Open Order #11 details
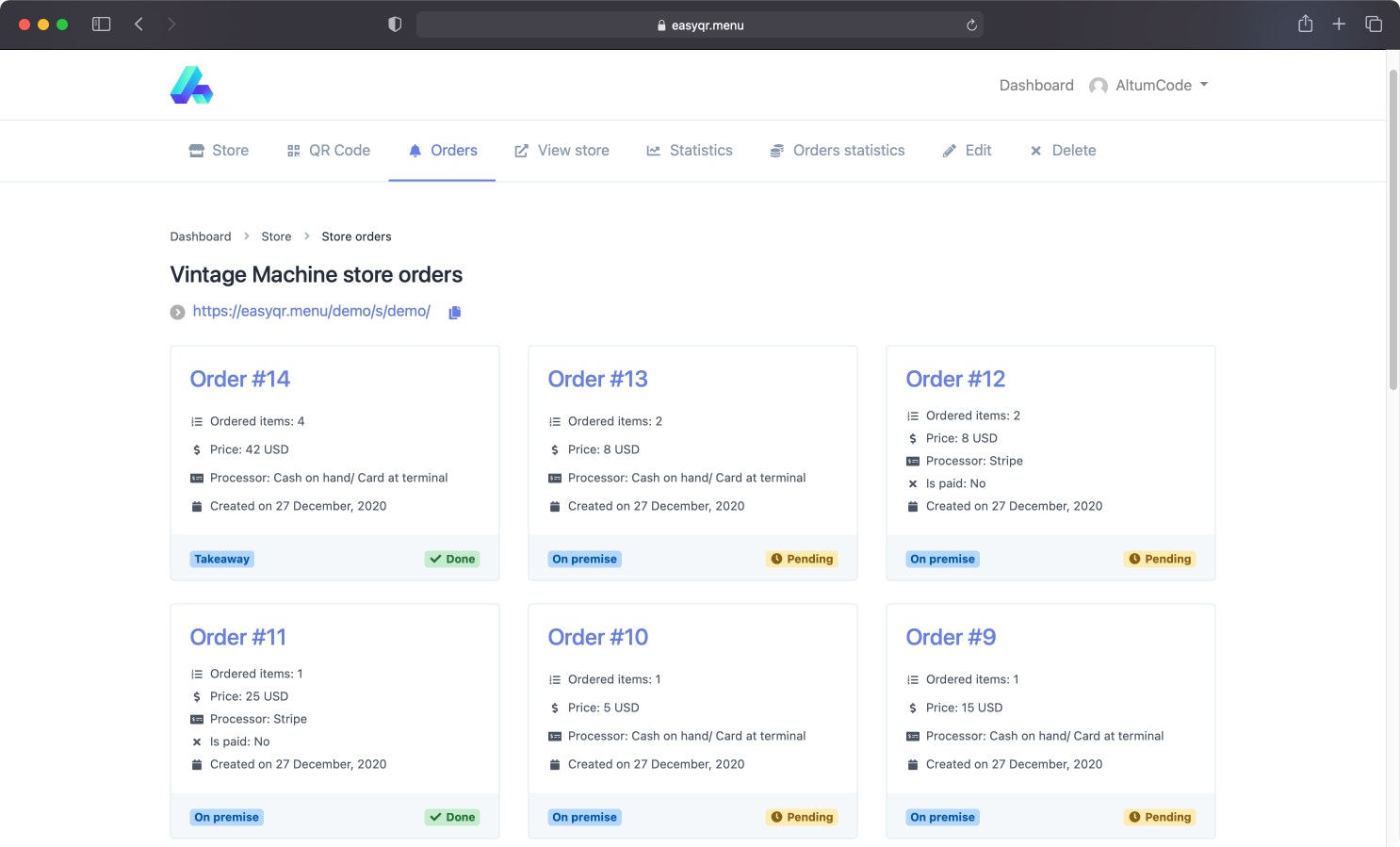Screen dimensions: 1400x847 [238, 637]
